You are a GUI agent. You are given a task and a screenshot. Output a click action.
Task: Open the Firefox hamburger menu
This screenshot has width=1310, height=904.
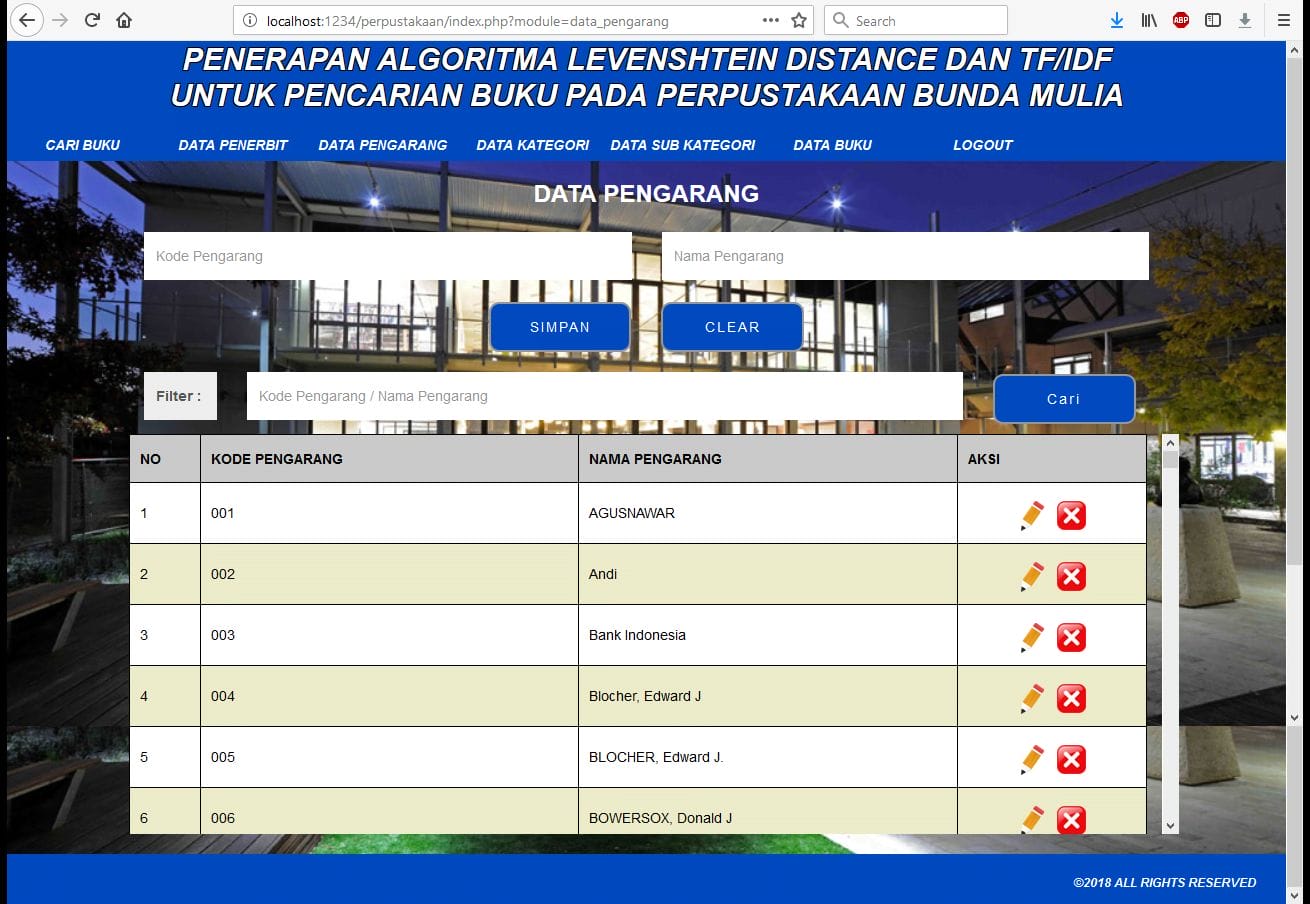point(1283,20)
